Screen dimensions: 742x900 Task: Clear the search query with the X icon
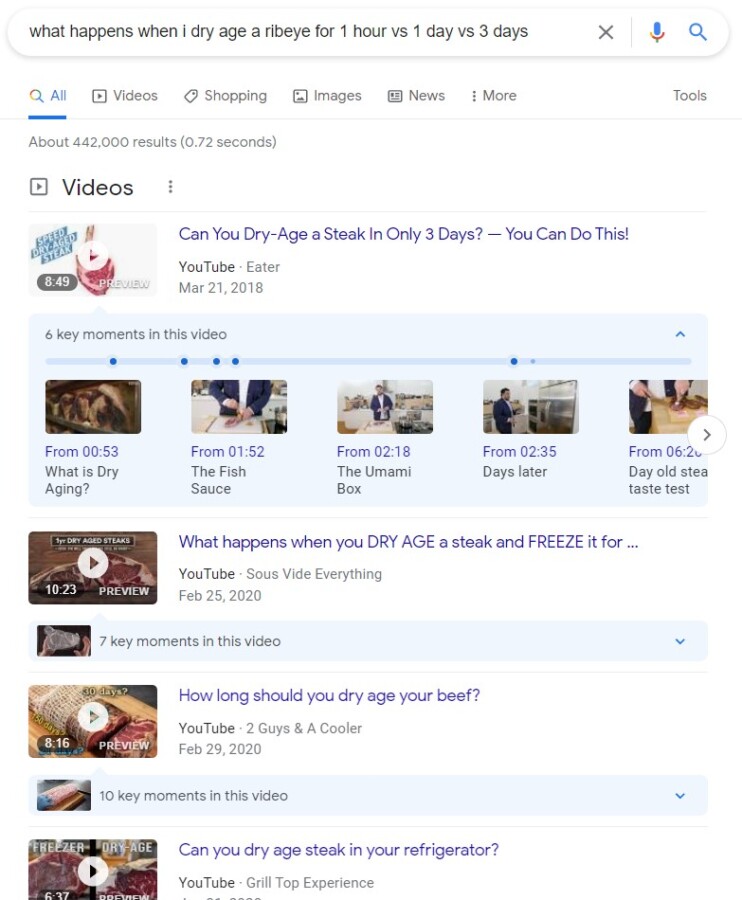tap(605, 32)
